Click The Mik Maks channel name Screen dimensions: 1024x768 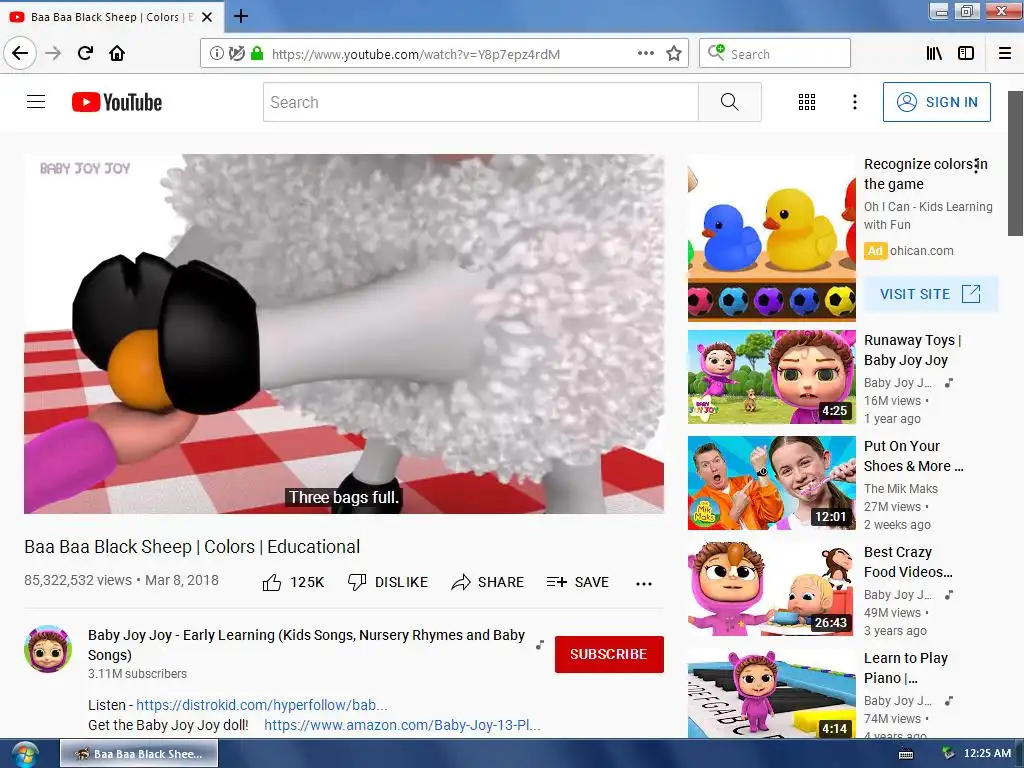click(x=901, y=488)
